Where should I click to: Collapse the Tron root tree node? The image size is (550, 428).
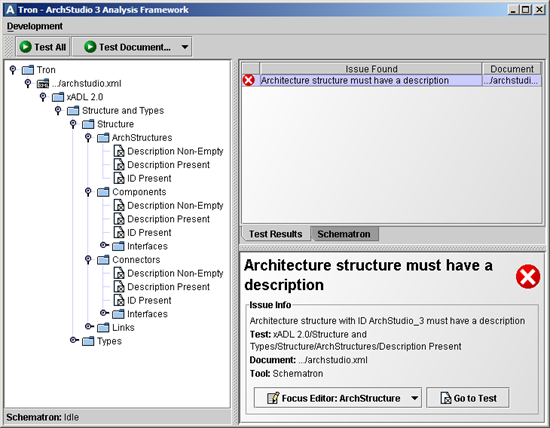click(13, 70)
